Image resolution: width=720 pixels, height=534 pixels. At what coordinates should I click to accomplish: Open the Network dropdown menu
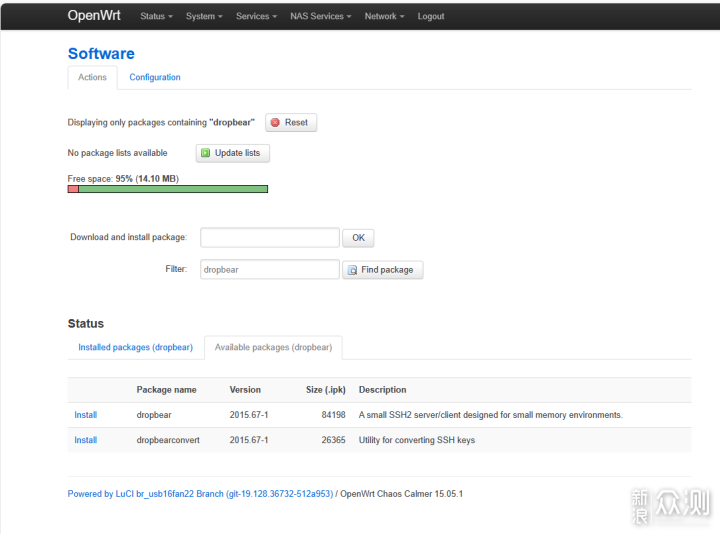(x=384, y=16)
